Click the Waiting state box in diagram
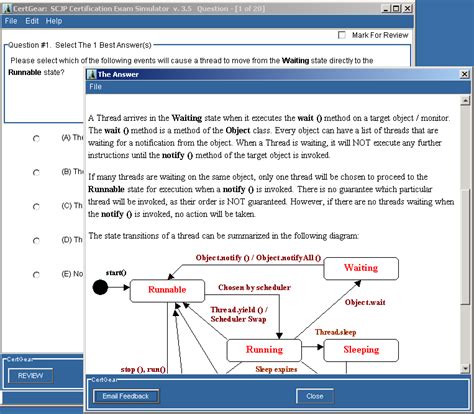 coord(361,268)
